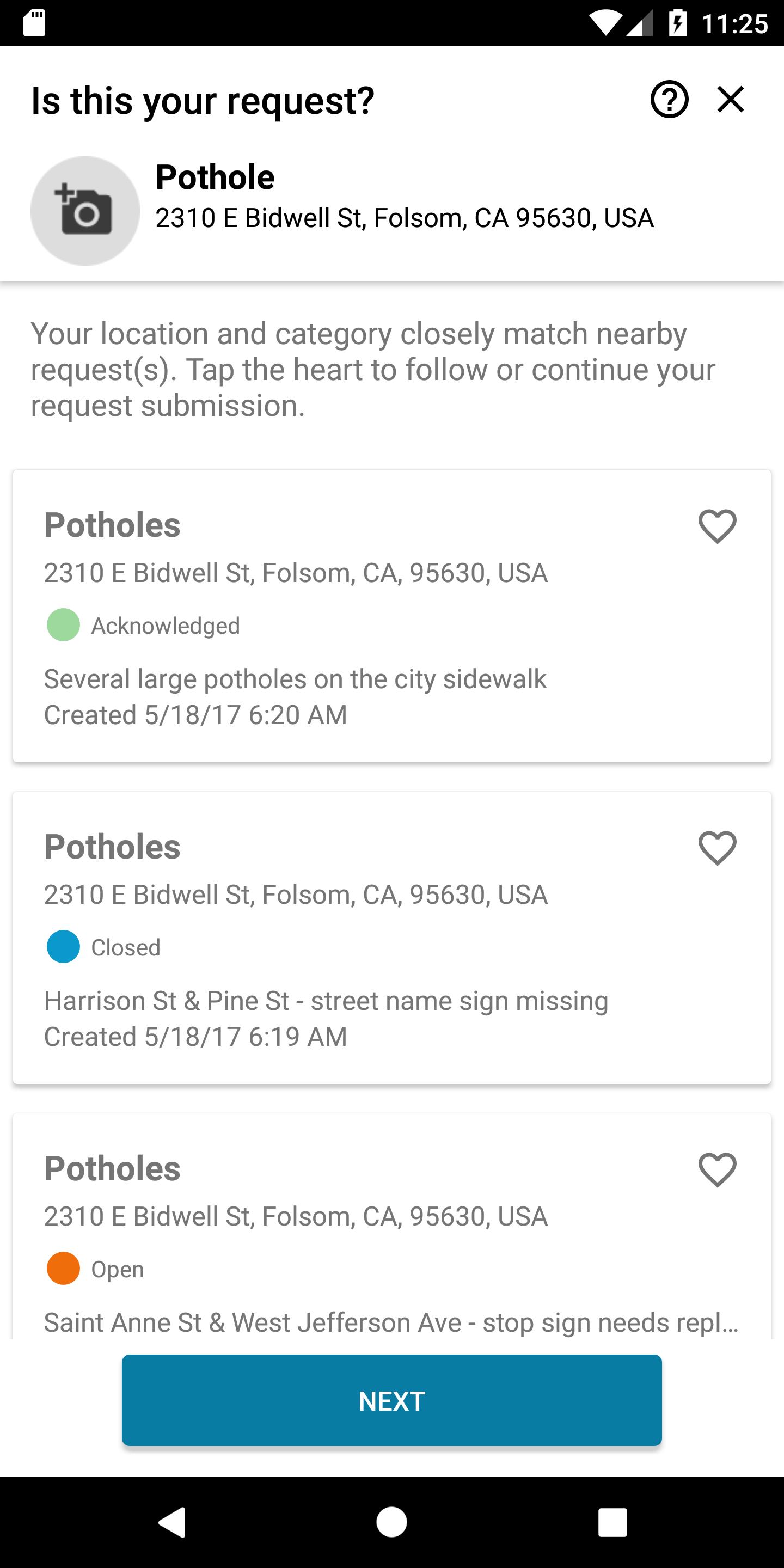
Task: Open the Harrison St & Pine St request
Action: click(x=391, y=938)
